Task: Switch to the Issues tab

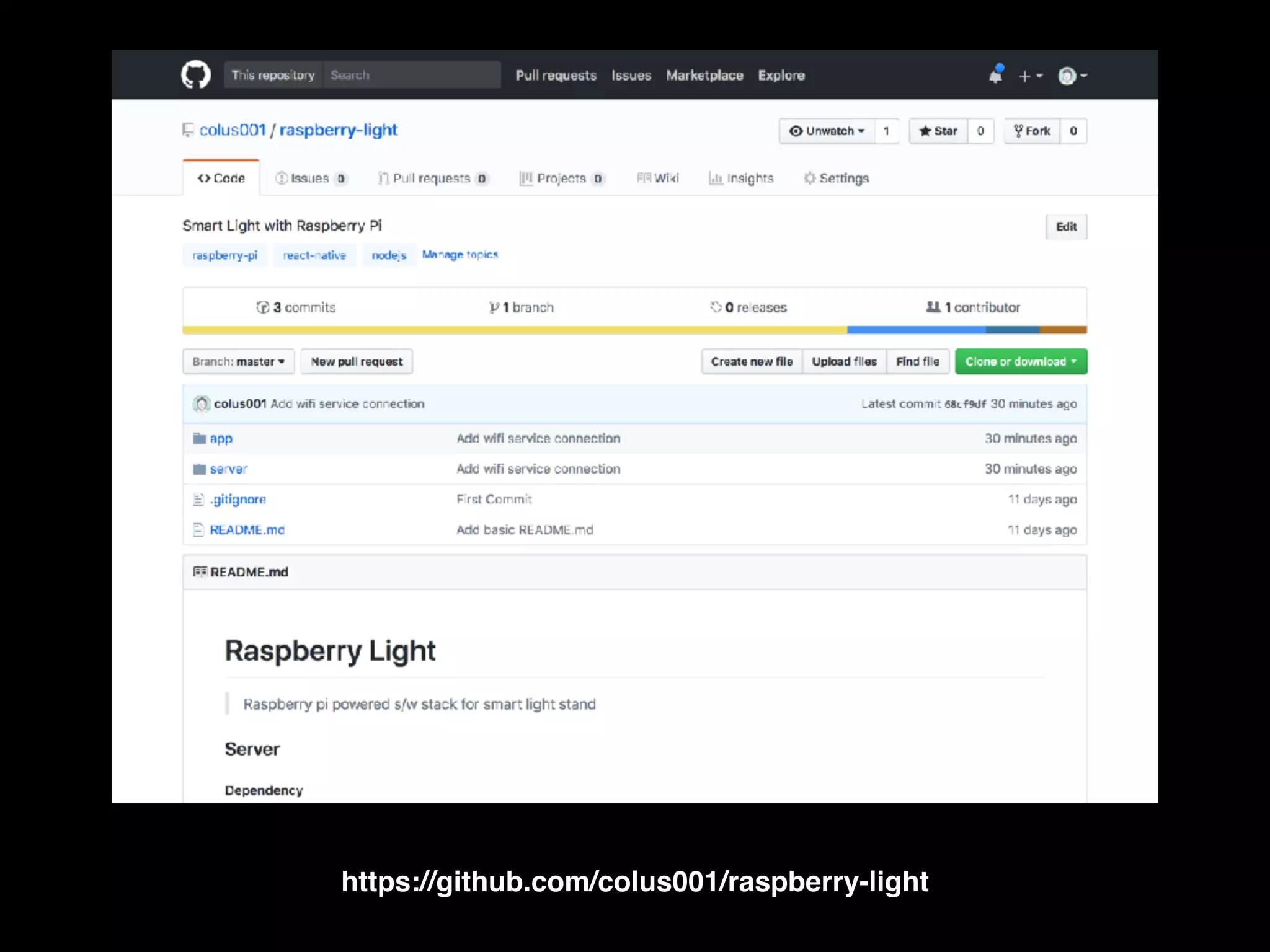Action: tap(311, 178)
